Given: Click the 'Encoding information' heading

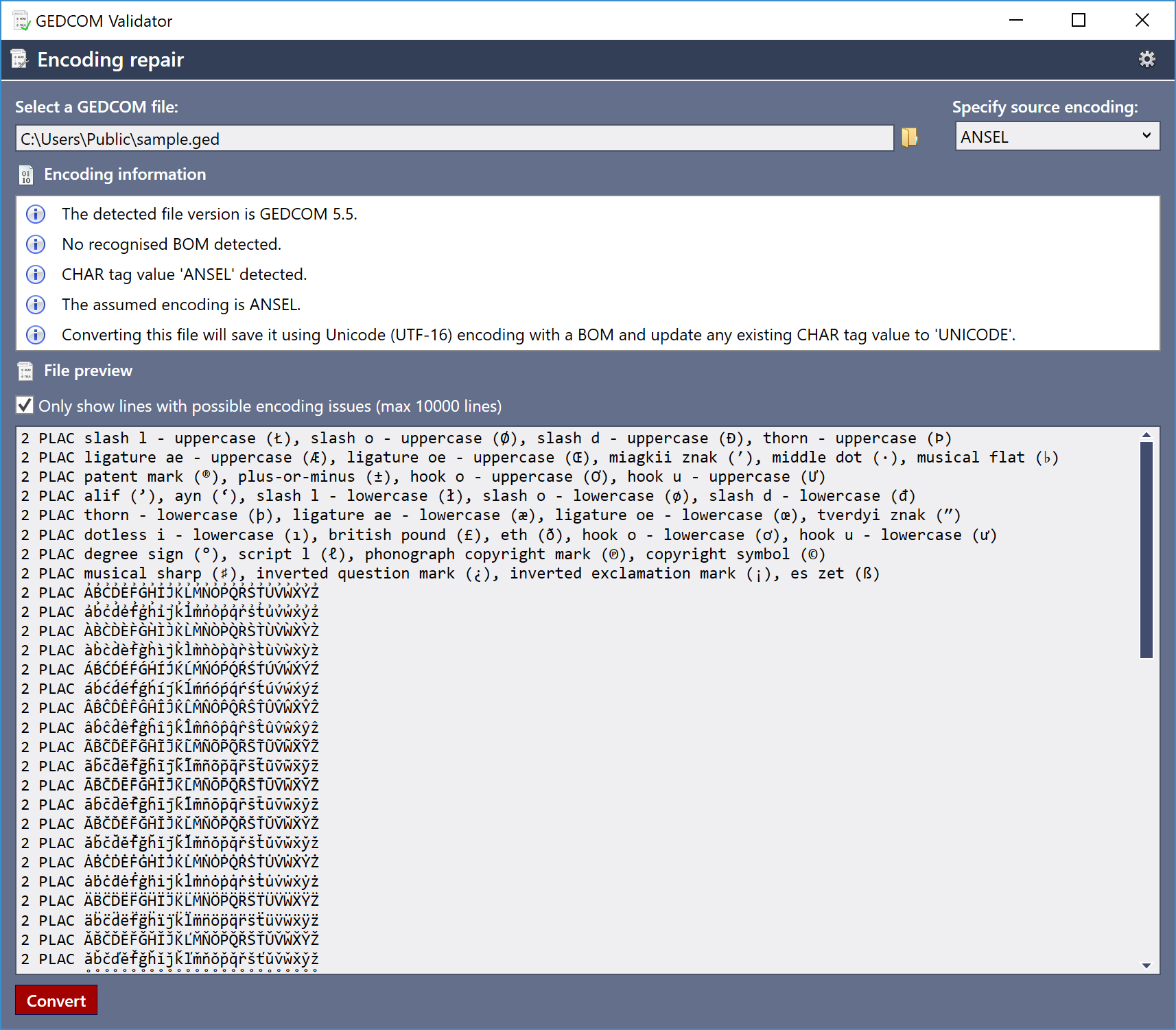Looking at the screenshot, I should point(125,174).
